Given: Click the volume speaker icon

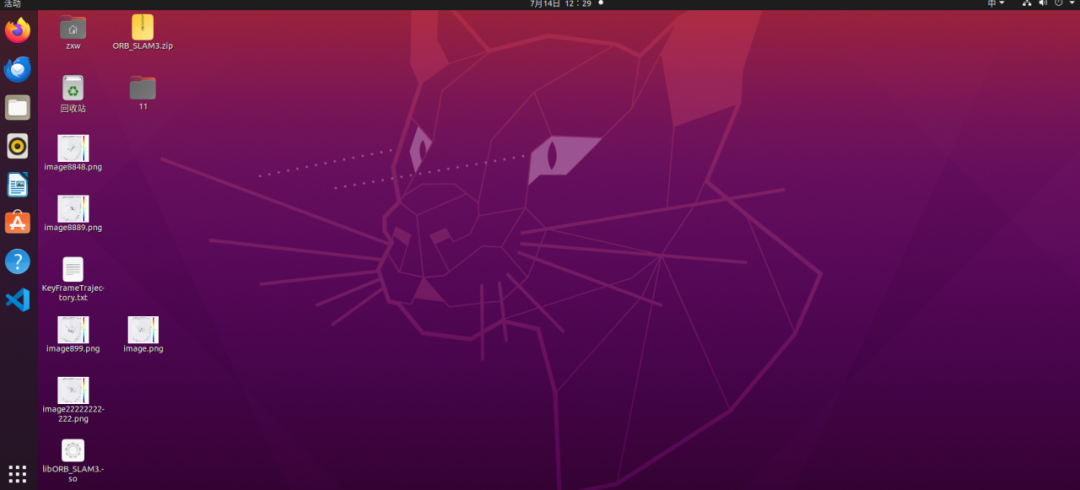Looking at the screenshot, I should pyautogui.click(x=1043, y=4).
